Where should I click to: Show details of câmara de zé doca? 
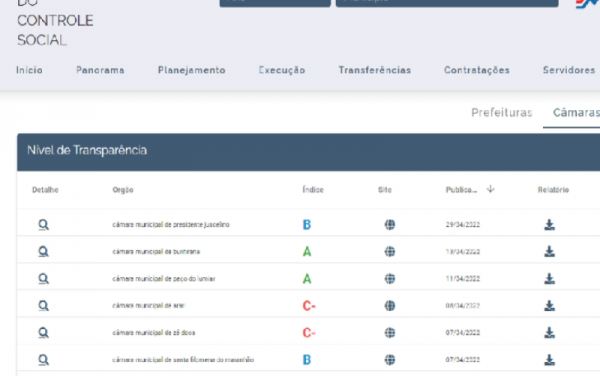point(43,333)
